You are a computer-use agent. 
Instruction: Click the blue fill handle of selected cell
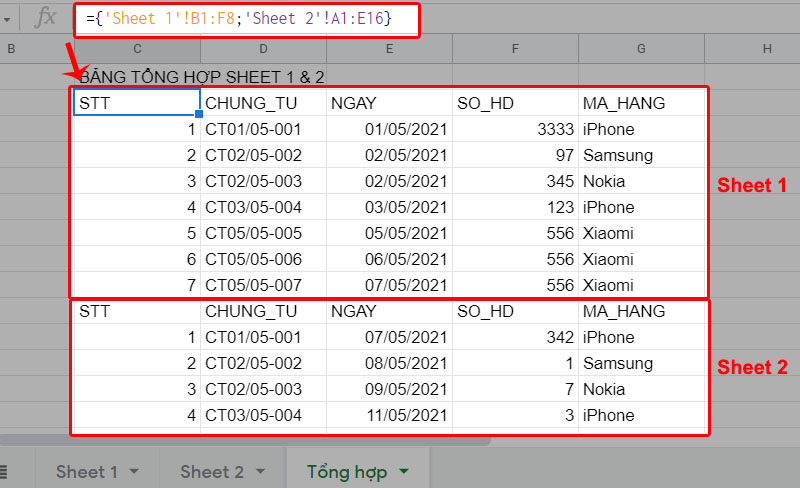click(200, 116)
